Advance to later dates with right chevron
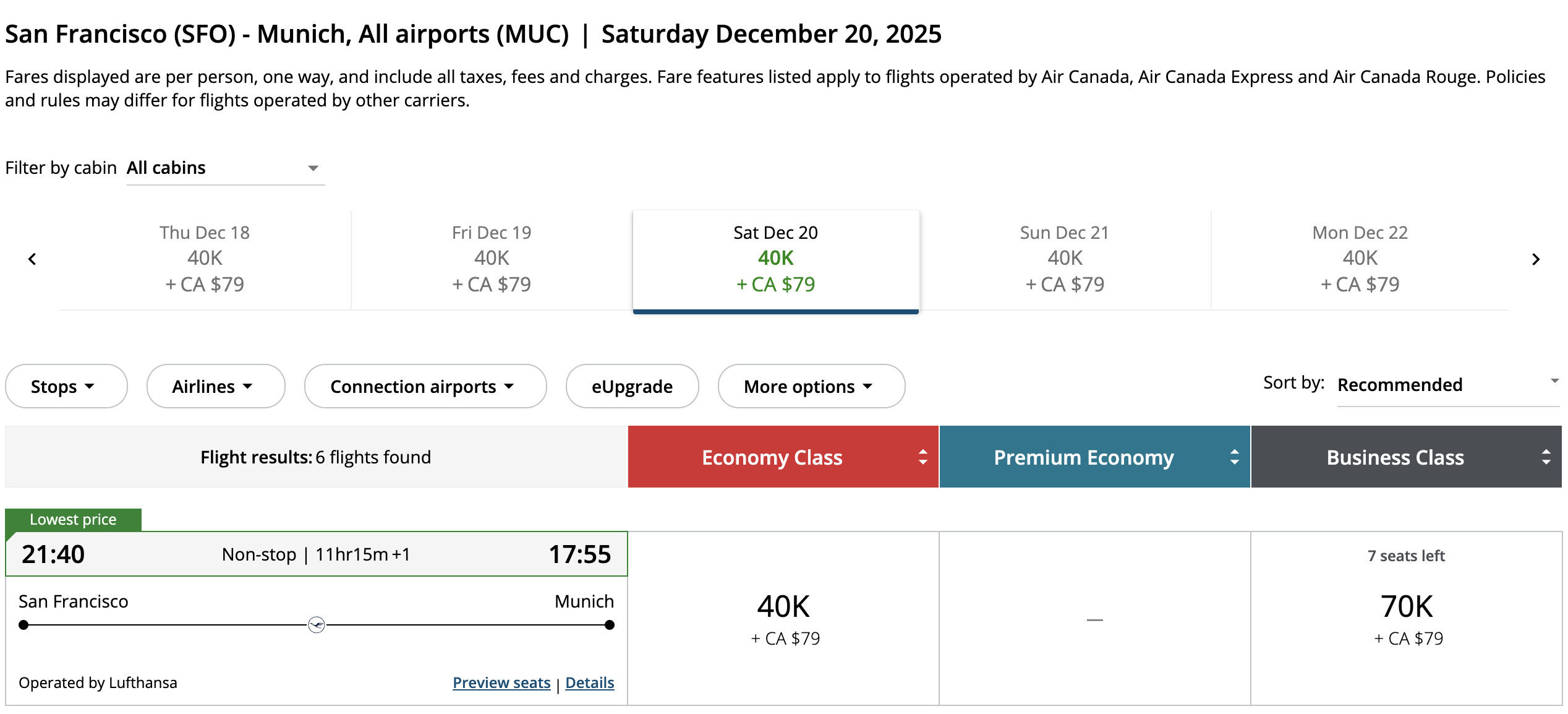 click(1536, 259)
